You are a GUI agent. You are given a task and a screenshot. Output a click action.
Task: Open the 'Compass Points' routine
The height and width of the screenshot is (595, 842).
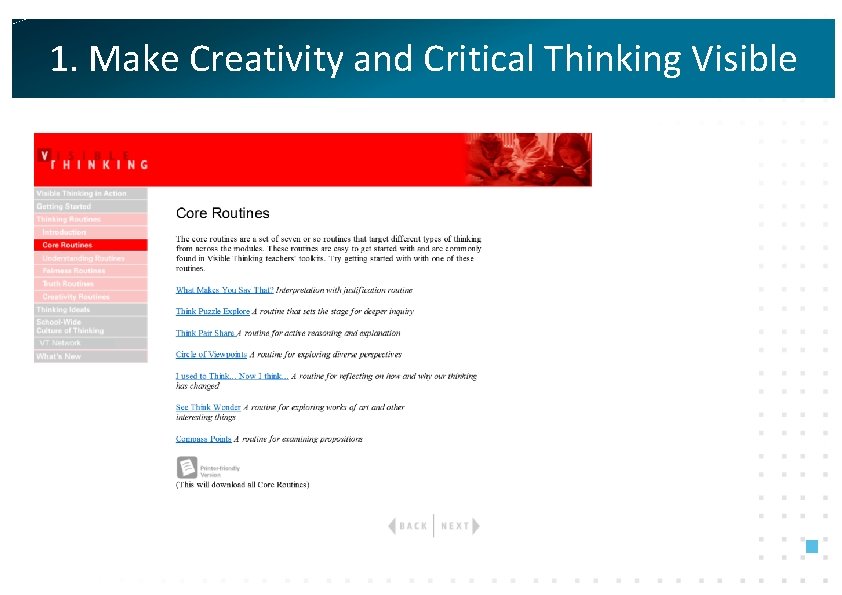pyautogui.click(x=204, y=438)
